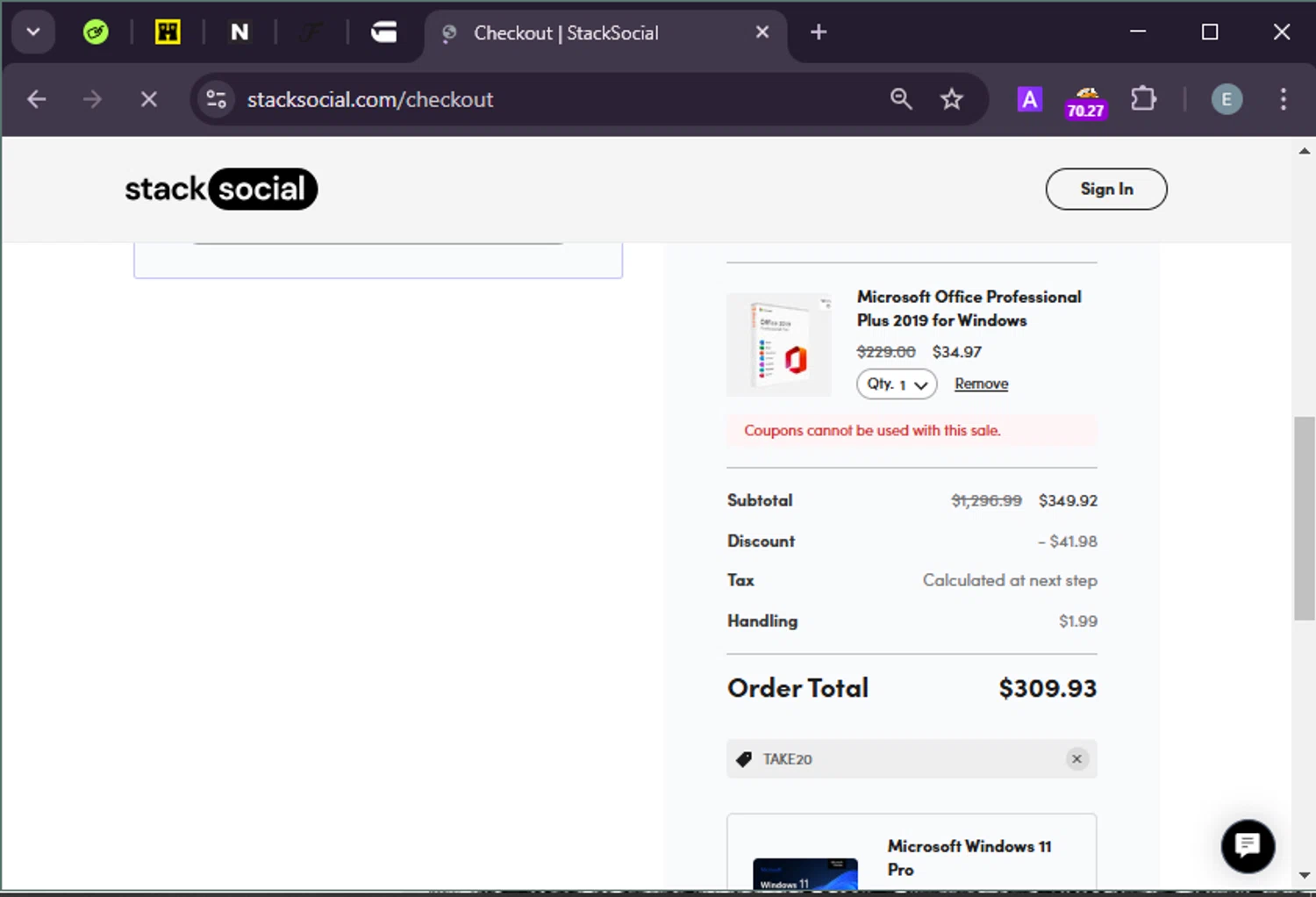Click the page scrollbar down arrow
This screenshot has width=1316, height=897.
coord(1305,875)
